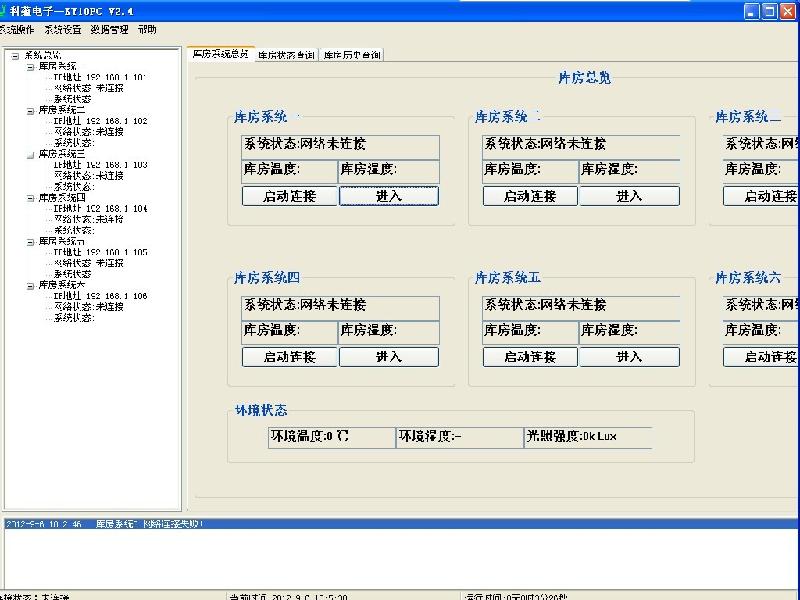Click the 运行时间 status bar entry

tap(516, 596)
